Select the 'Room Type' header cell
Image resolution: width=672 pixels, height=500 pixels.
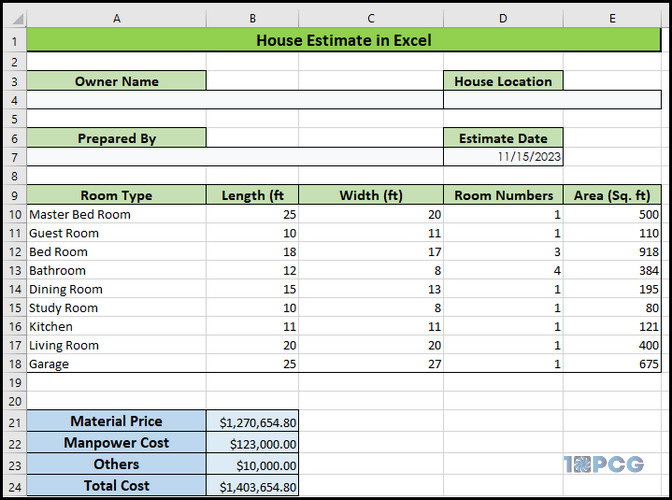(117, 195)
